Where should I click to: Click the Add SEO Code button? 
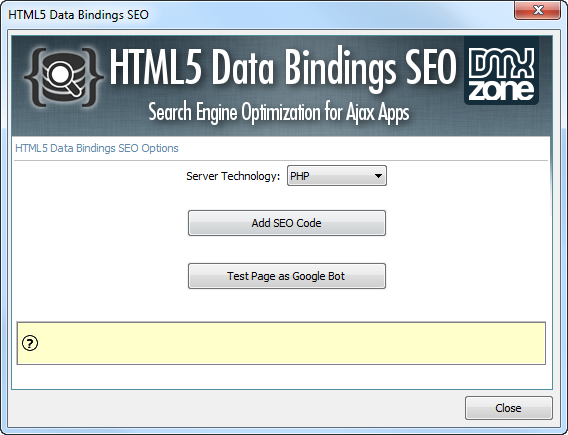coord(287,223)
